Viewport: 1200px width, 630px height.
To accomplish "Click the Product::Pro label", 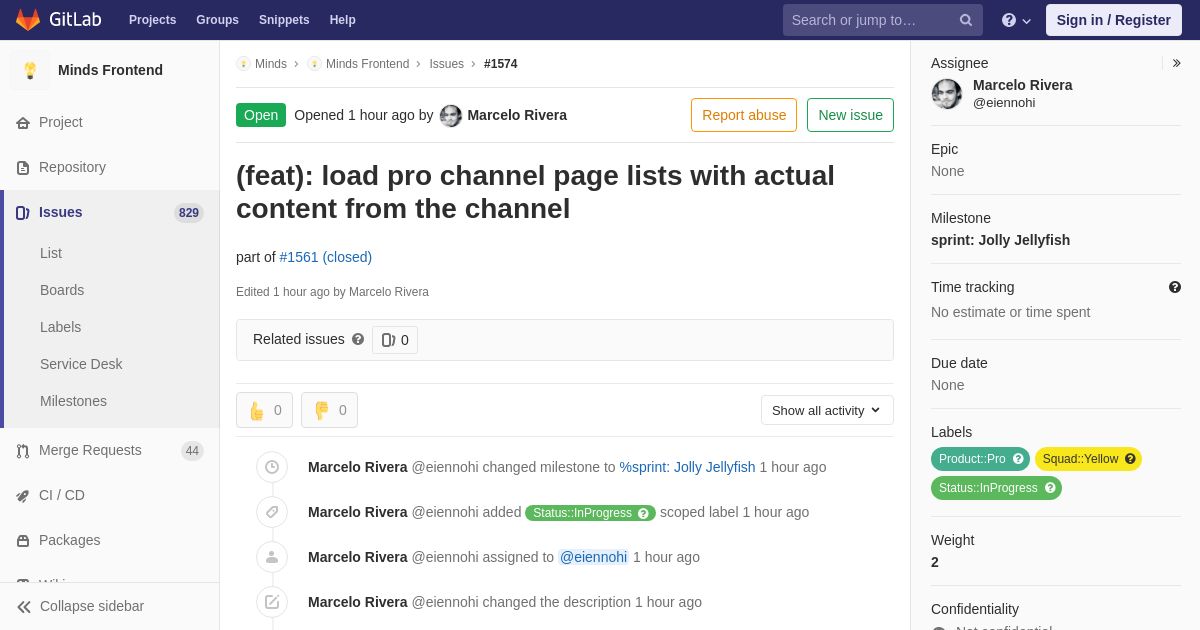I will 980,459.
